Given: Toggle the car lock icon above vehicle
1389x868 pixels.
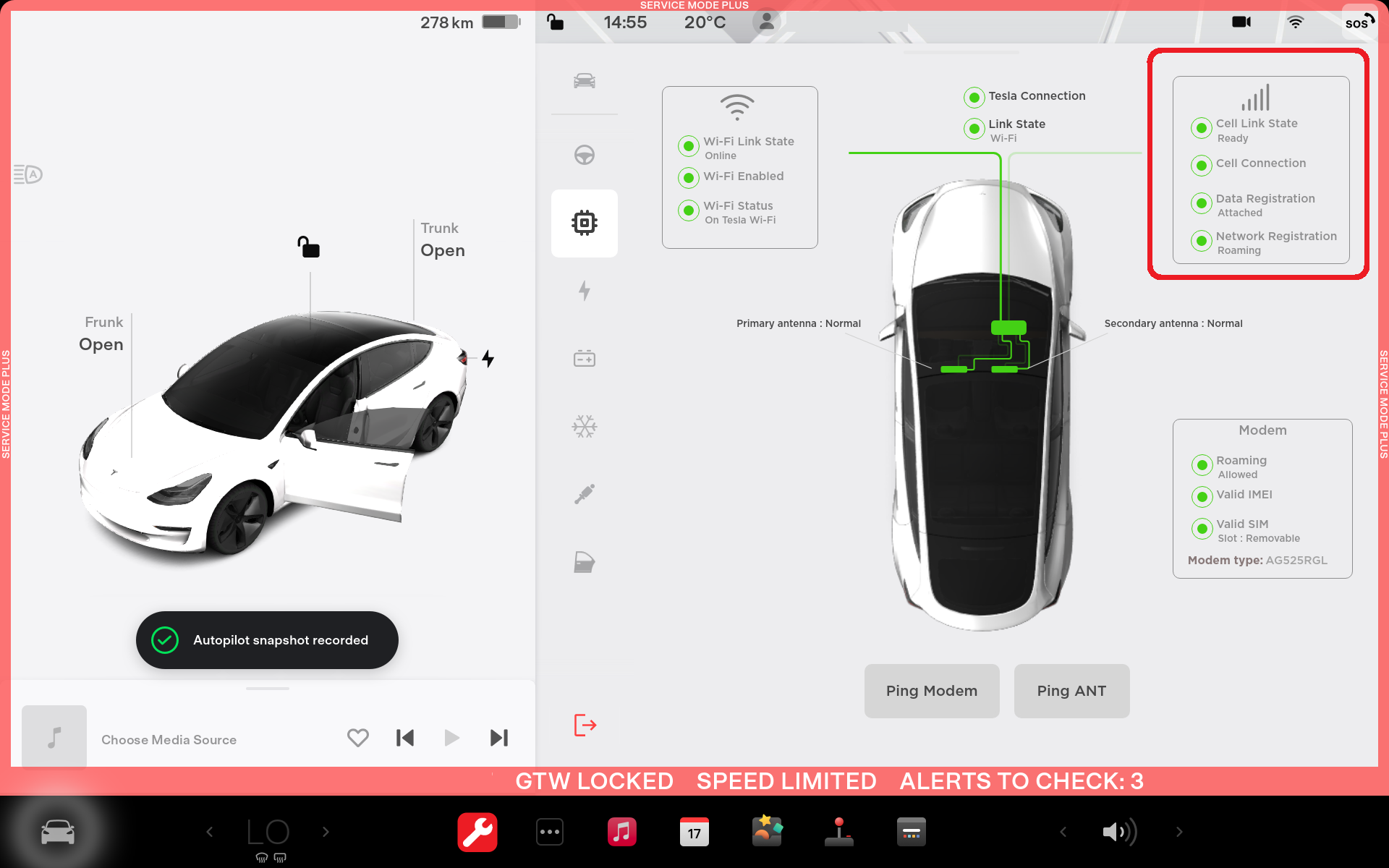Looking at the screenshot, I should 309,247.
